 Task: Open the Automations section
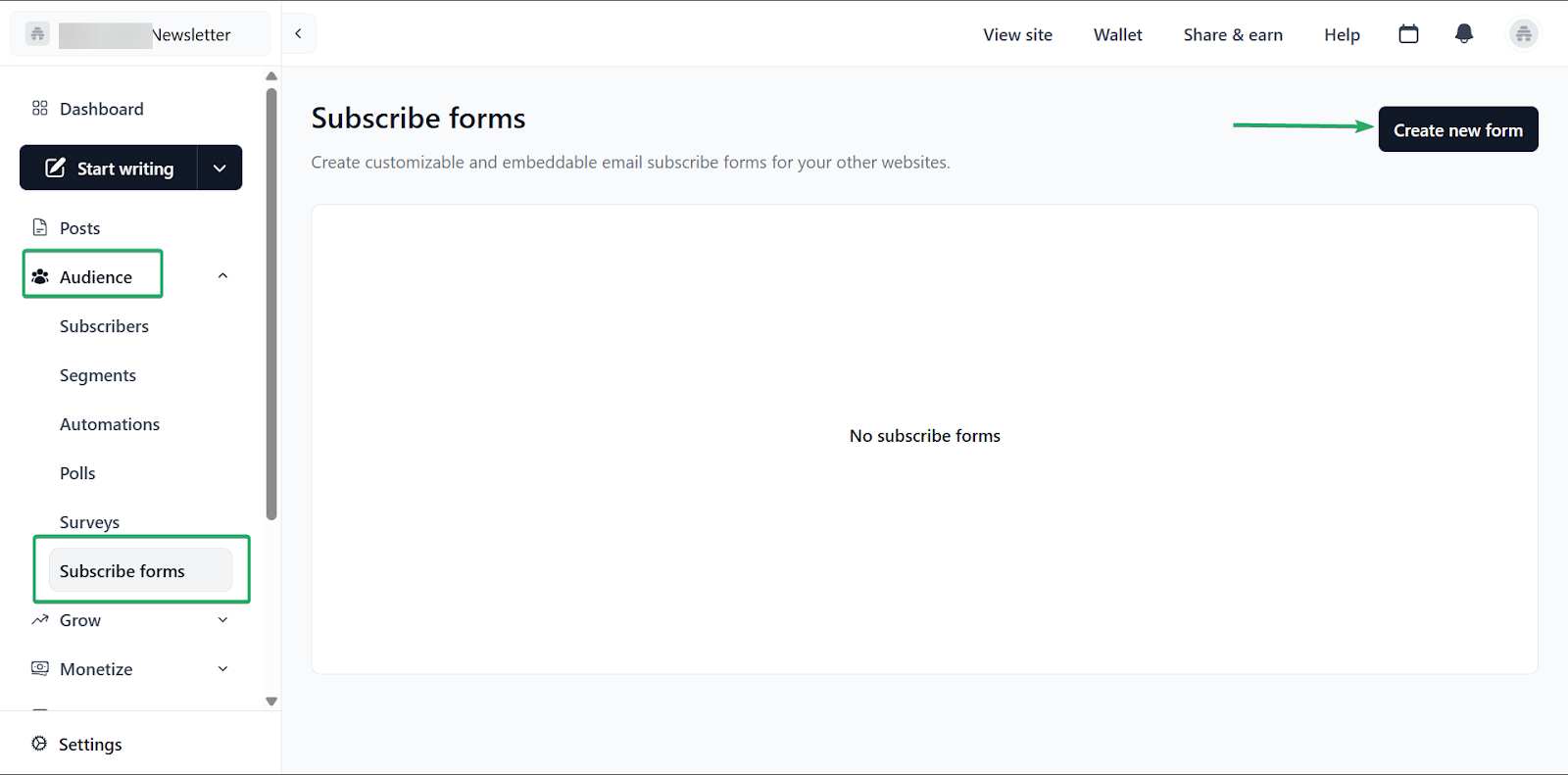click(x=109, y=423)
